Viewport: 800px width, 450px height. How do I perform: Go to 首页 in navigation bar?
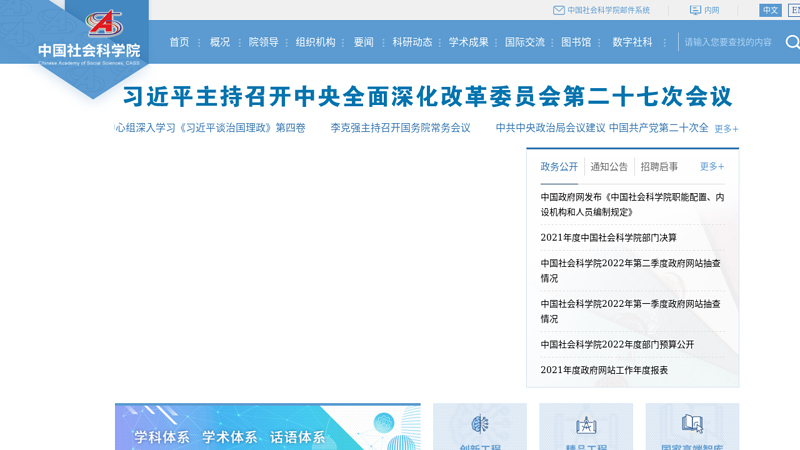(179, 42)
